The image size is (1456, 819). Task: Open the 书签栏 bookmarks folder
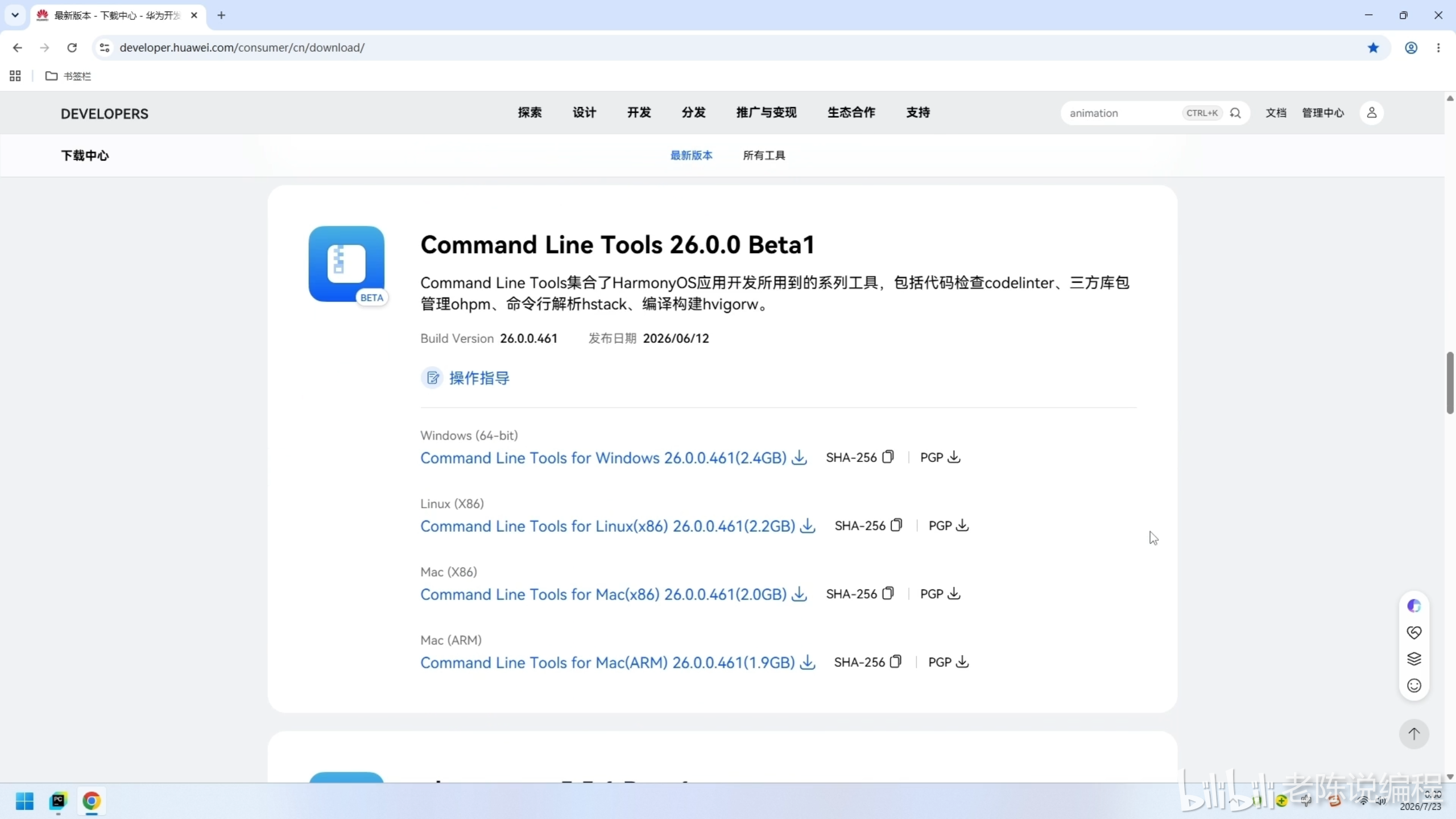(68, 76)
